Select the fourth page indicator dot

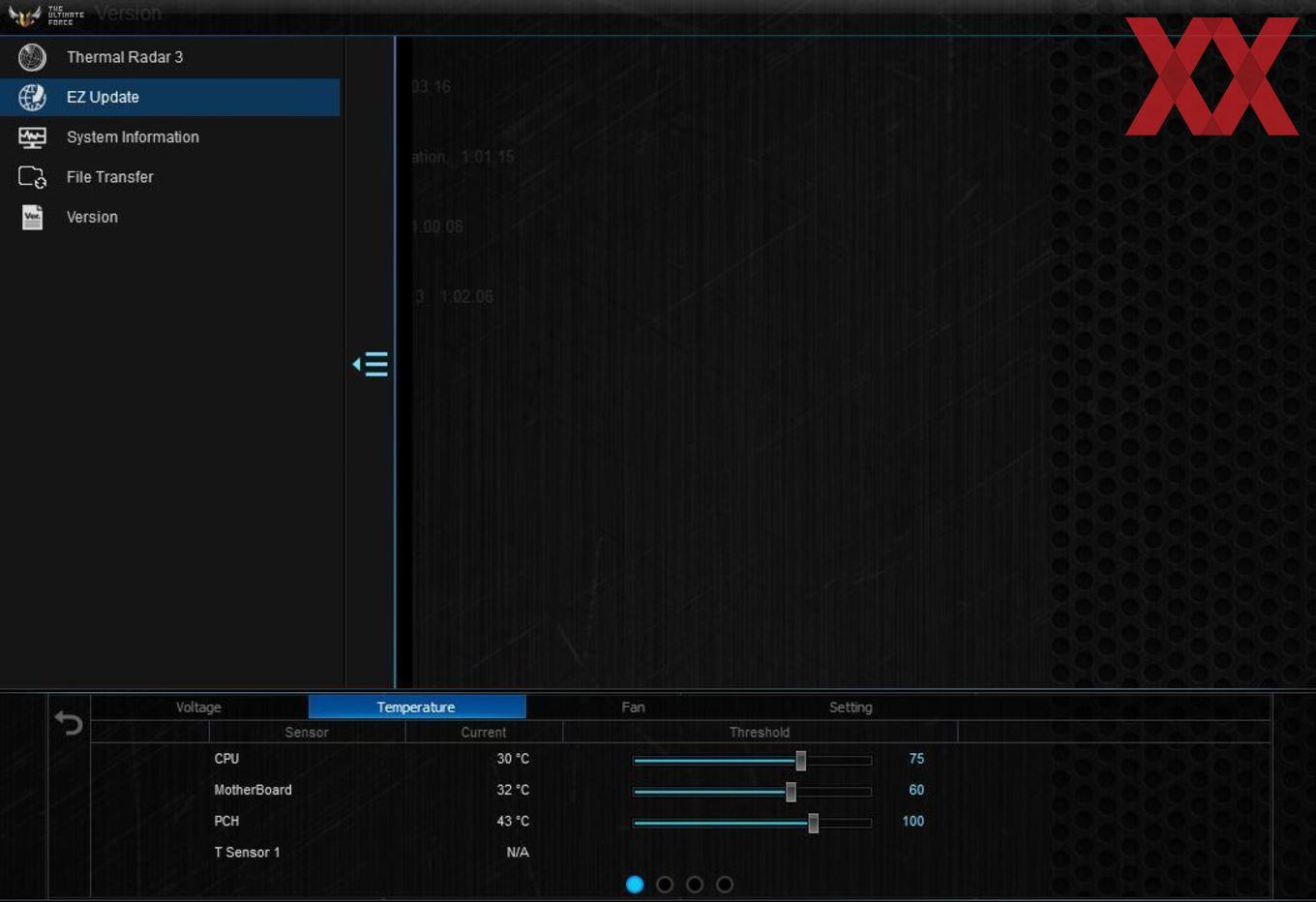[725, 884]
